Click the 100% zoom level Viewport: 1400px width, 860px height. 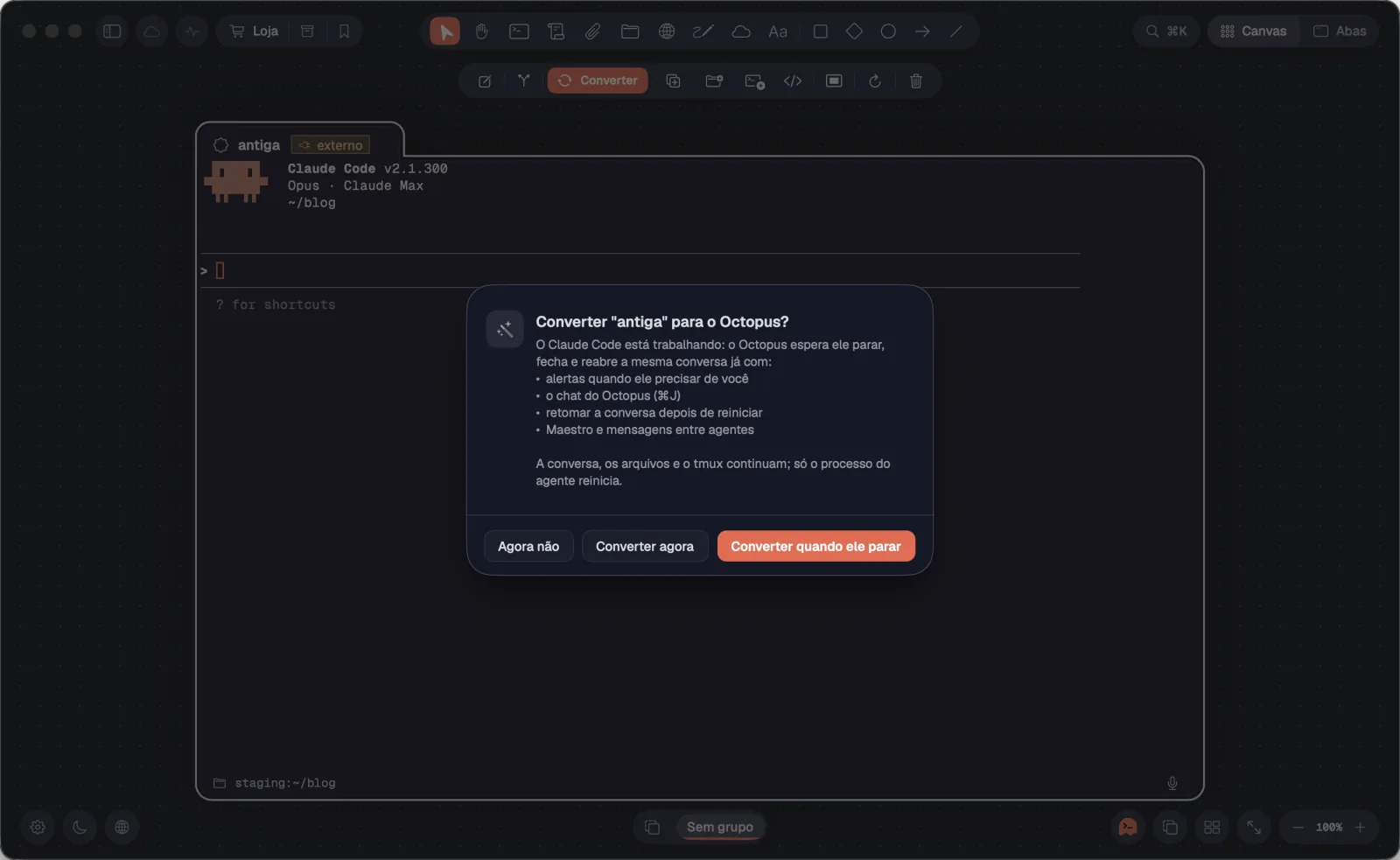pos(1329,827)
